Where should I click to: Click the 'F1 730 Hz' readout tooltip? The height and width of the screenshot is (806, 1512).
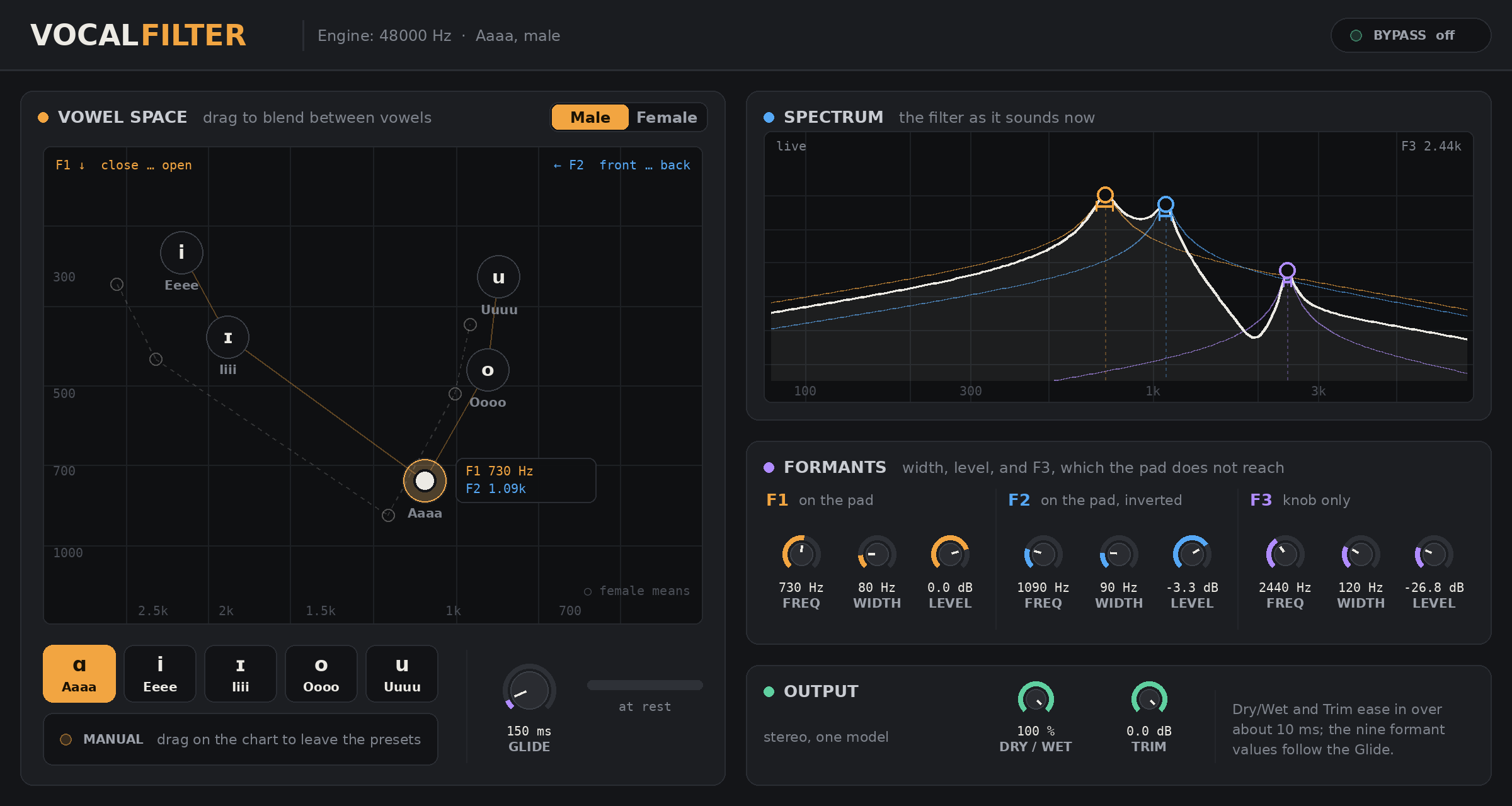pos(526,480)
